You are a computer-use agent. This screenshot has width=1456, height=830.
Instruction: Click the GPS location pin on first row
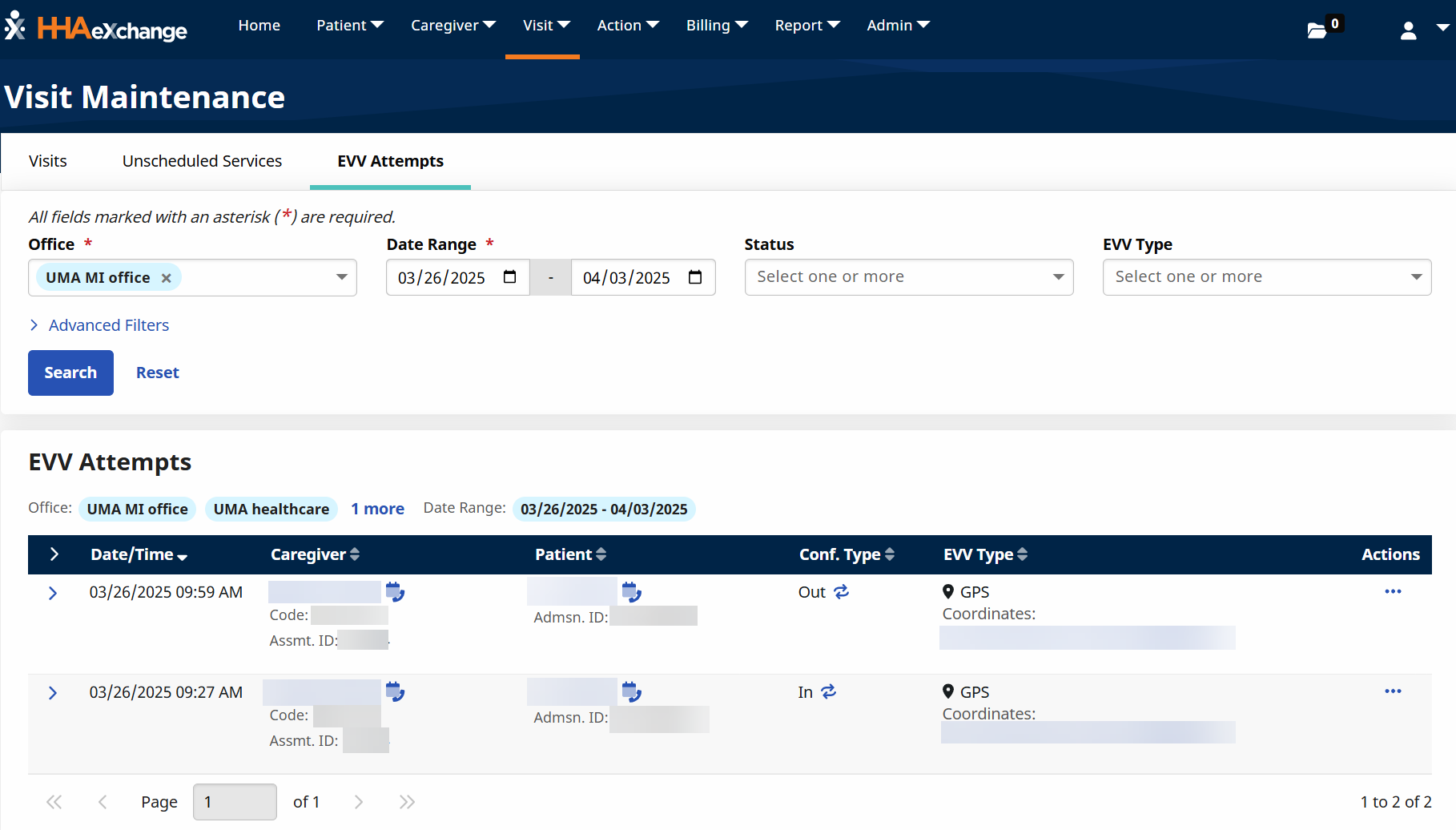tap(947, 591)
